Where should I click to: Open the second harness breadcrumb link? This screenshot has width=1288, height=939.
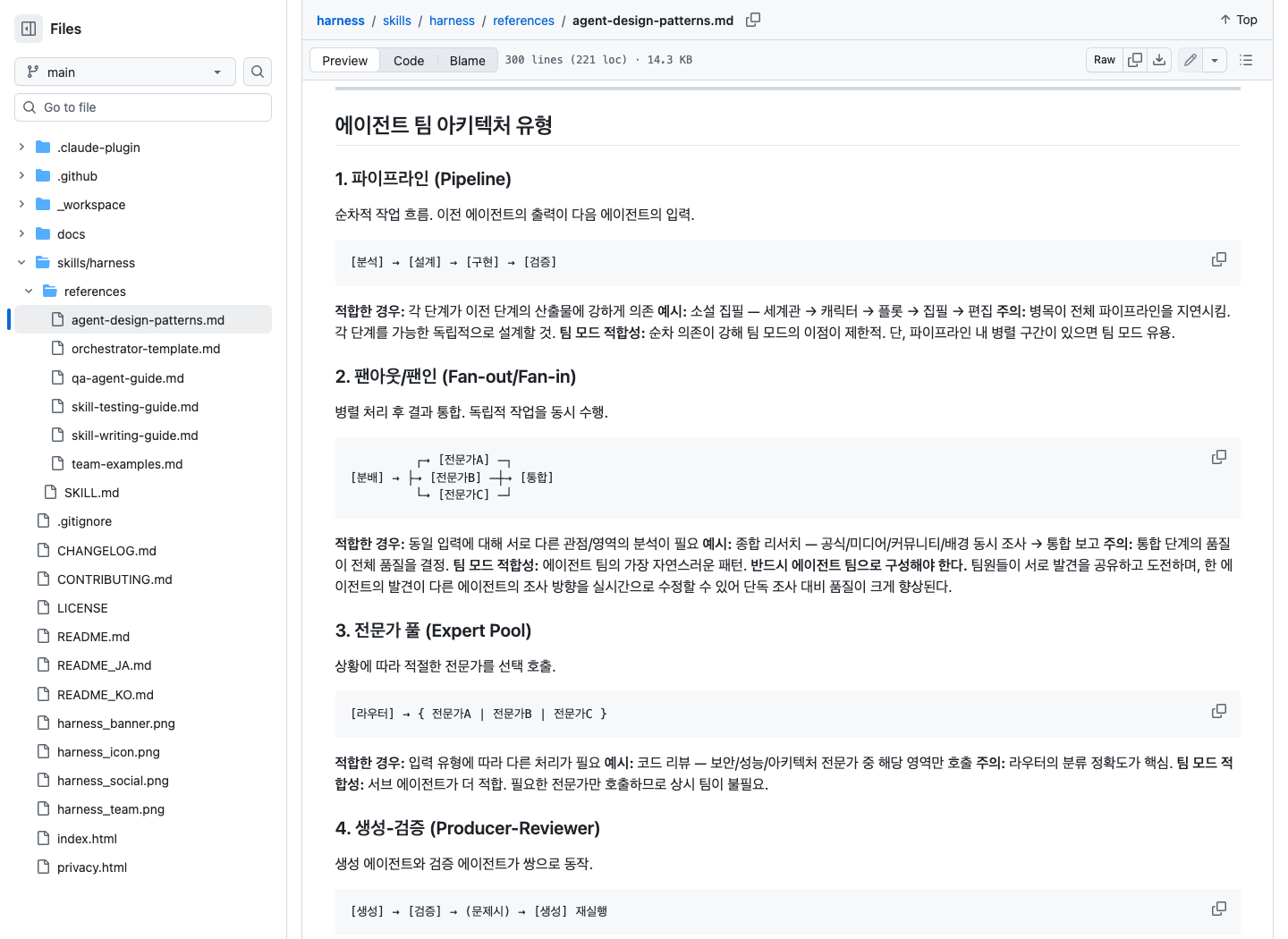tap(452, 21)
